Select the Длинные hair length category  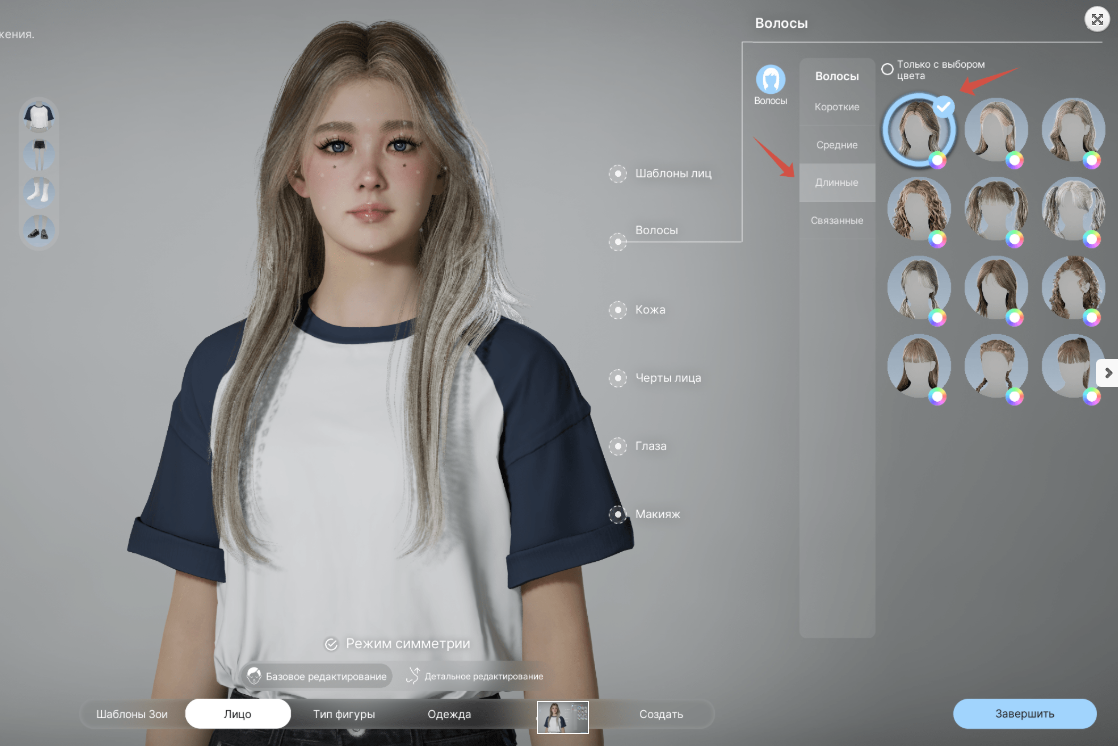(837, 183)
